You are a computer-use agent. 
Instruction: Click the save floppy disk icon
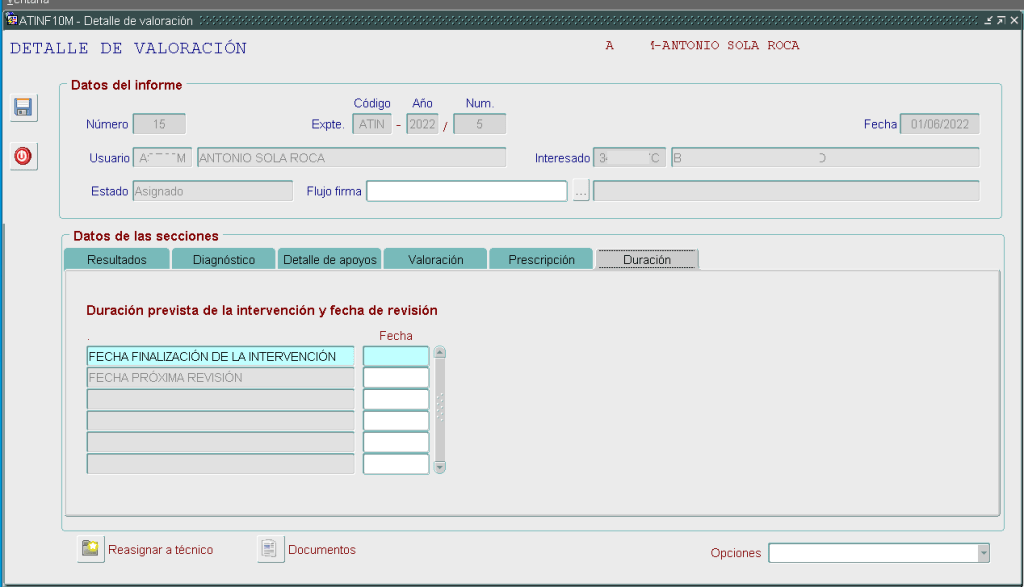click(24, 108)
